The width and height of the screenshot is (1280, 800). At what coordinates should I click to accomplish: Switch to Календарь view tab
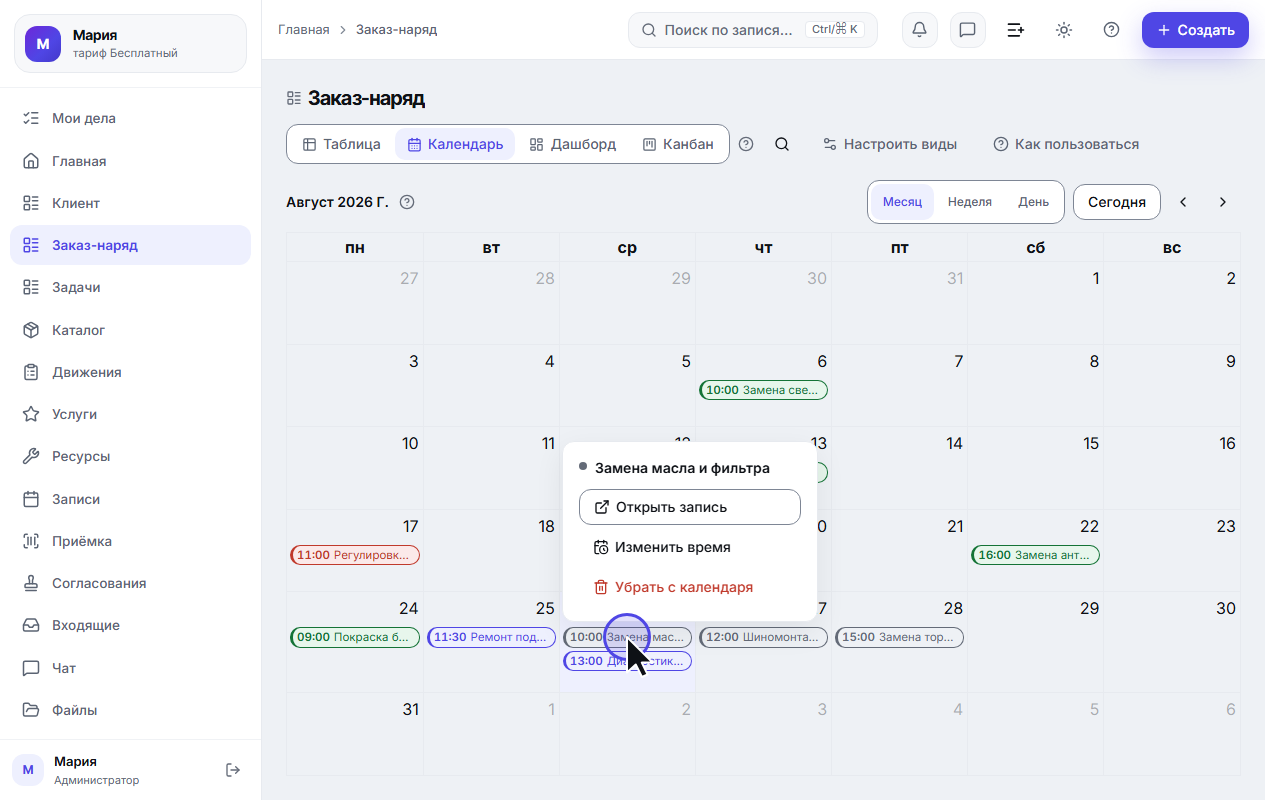455,144
